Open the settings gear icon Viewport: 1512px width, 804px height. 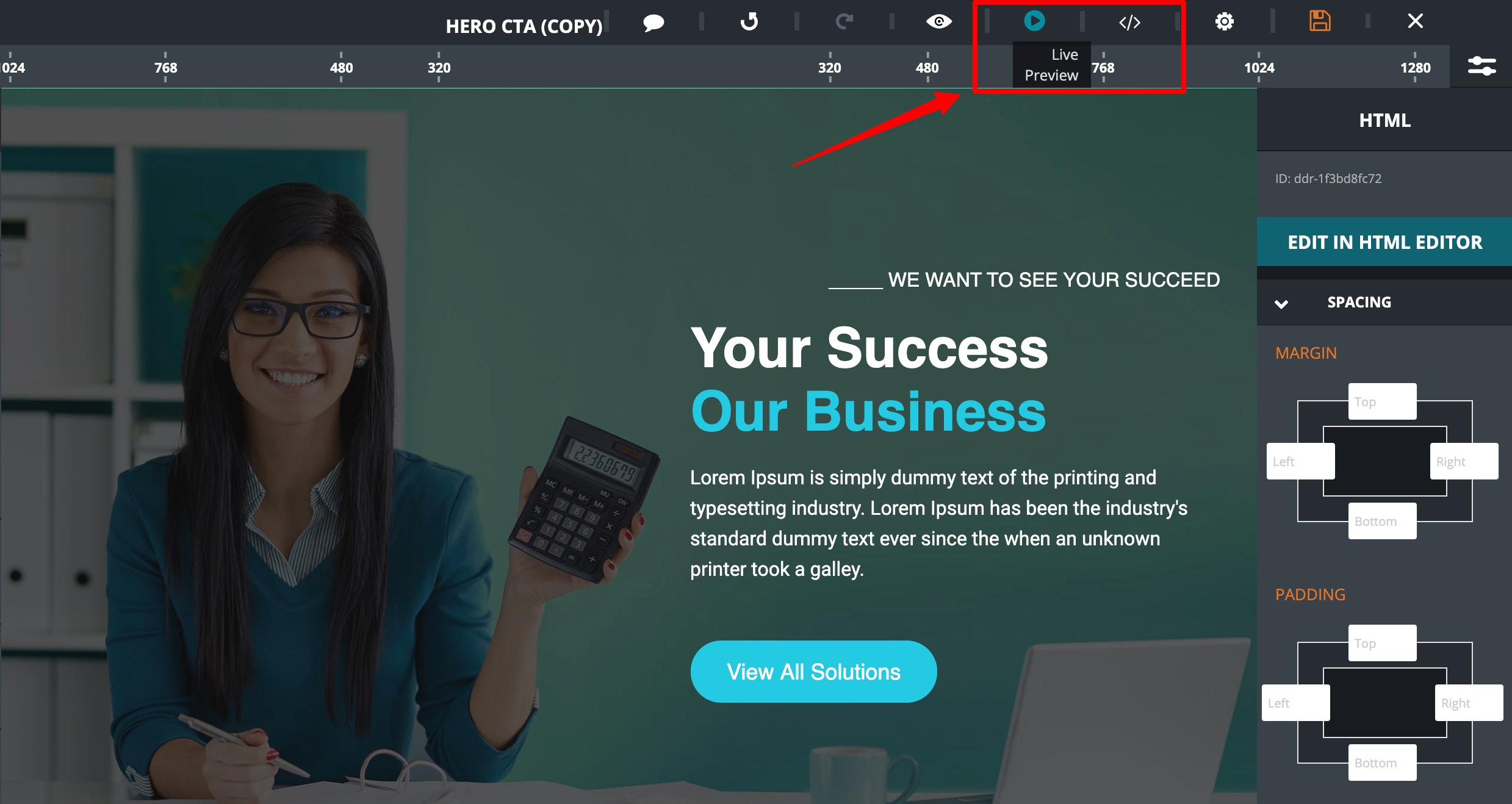tap(1224, 22)
